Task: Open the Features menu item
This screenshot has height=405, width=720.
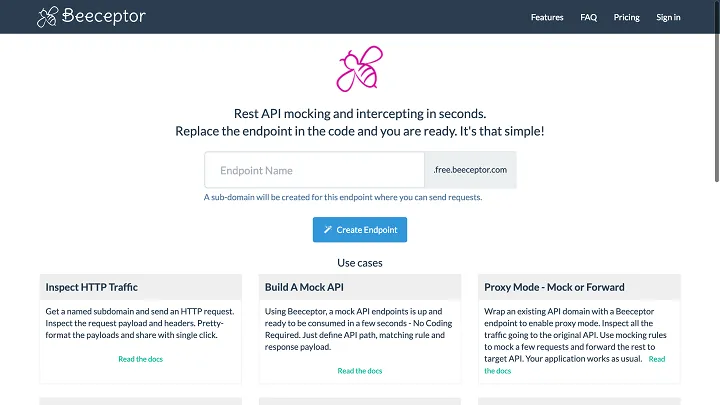Action: (x=547, y=17)
